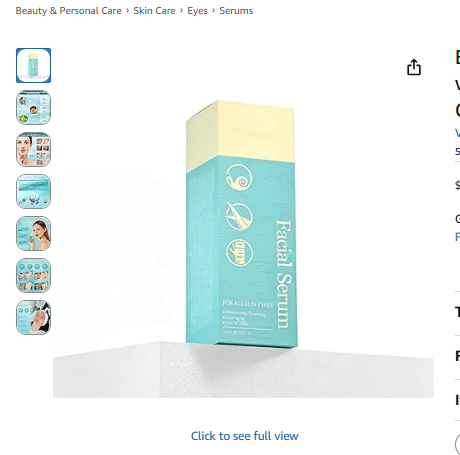Show the thumbnail of the woman's face with before-after photos

pos(33,149)
